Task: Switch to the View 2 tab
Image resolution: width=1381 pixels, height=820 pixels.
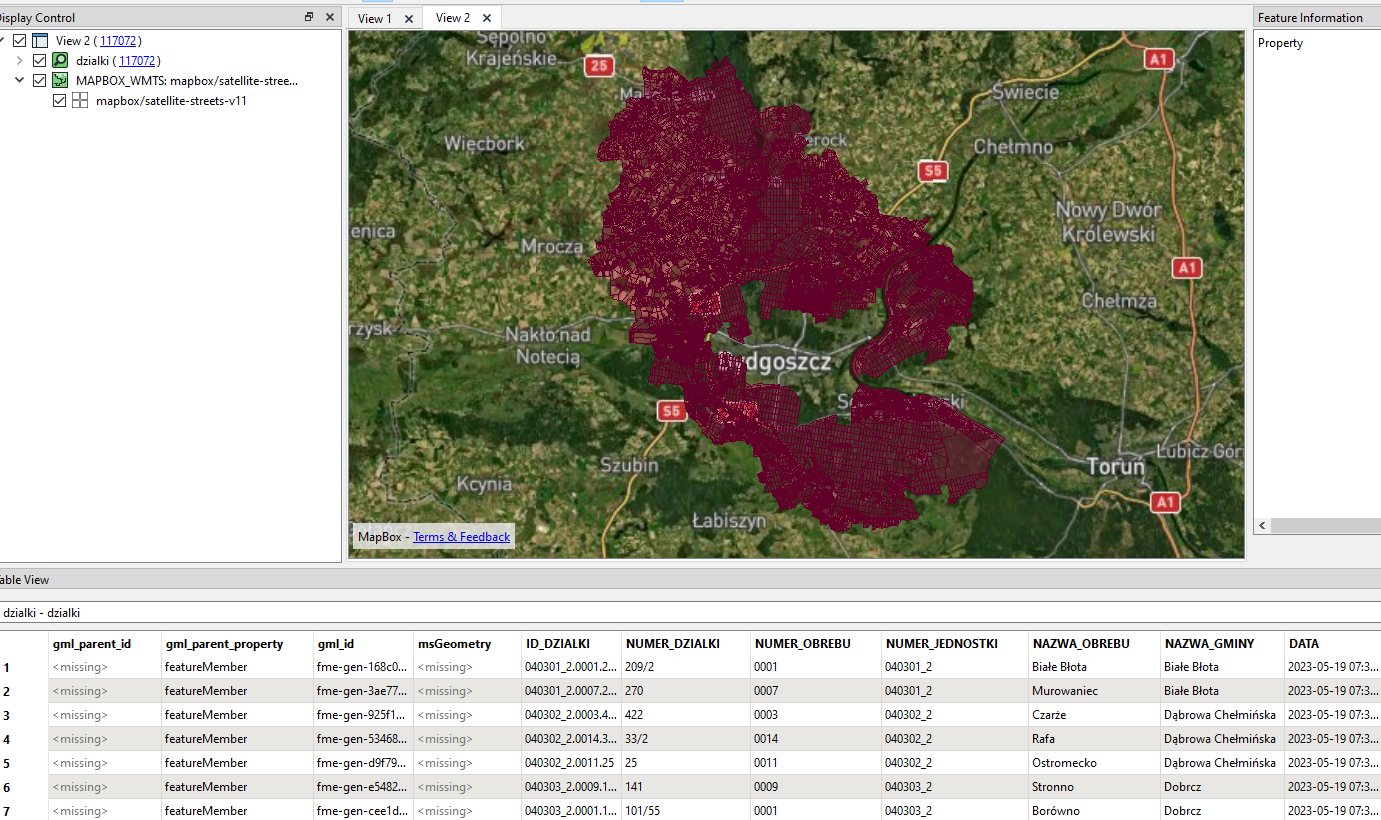Action: (x=464, y=18)
